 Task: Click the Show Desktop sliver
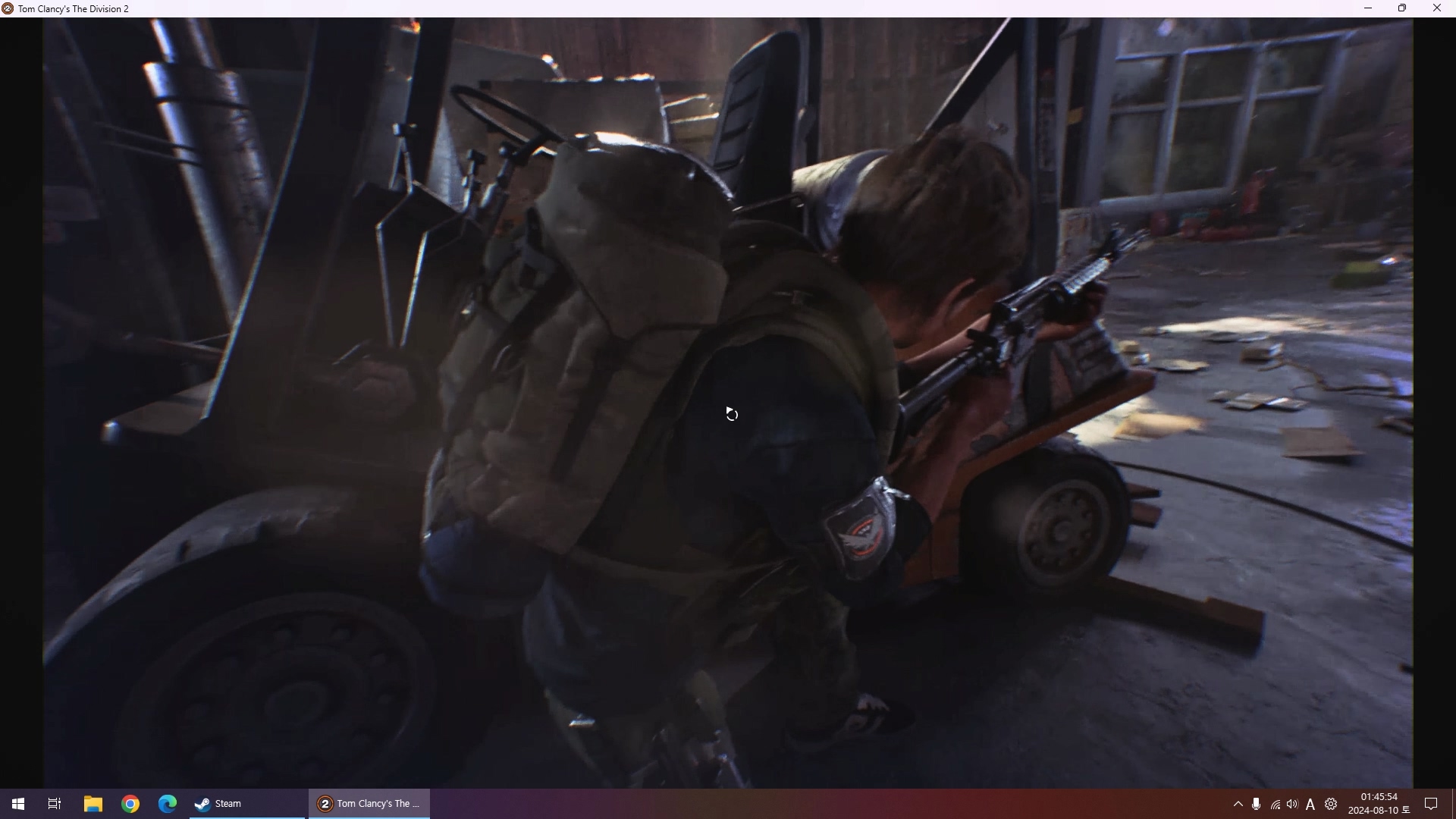coord(1453,804)
